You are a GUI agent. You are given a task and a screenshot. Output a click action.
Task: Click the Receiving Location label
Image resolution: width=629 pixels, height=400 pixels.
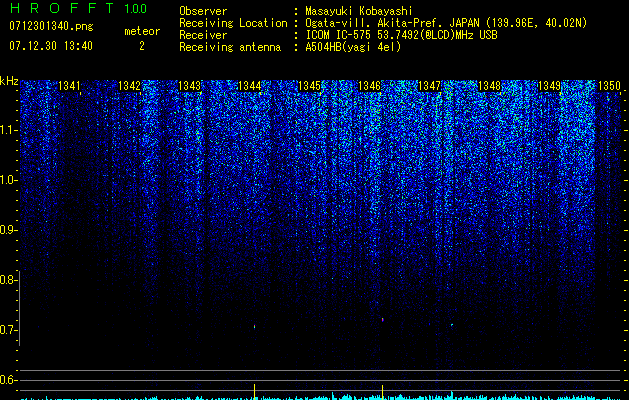point(233,23)
